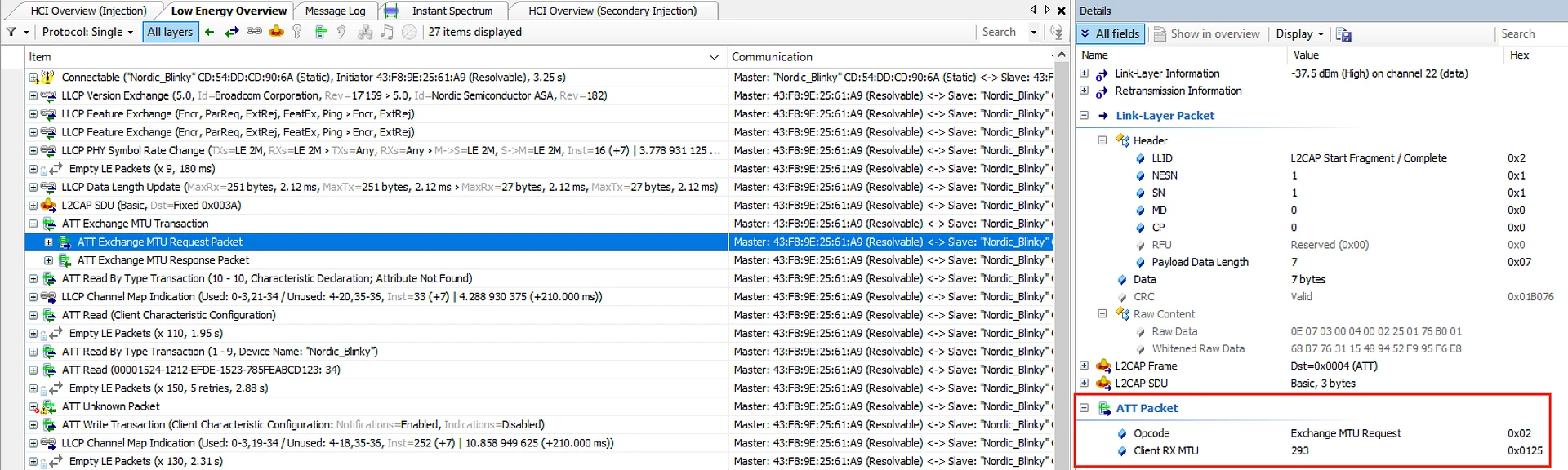The height and width of the screenshot is (470, 1568).
Task: Click the Retransmission Information icon
Action: [x=1102, y=91]
